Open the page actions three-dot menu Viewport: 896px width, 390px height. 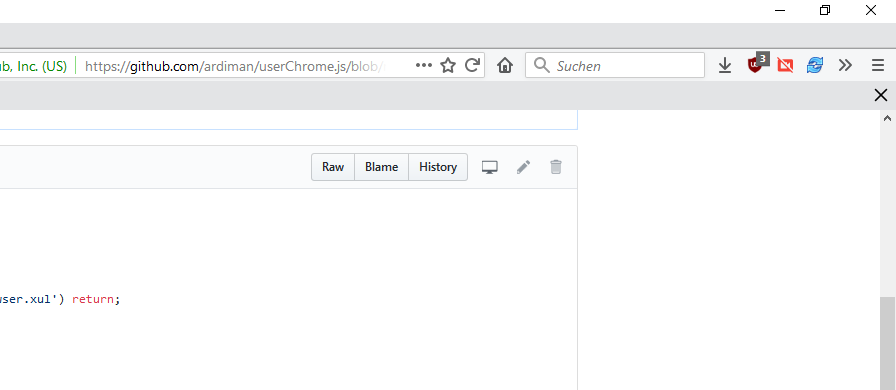(423, 65)
